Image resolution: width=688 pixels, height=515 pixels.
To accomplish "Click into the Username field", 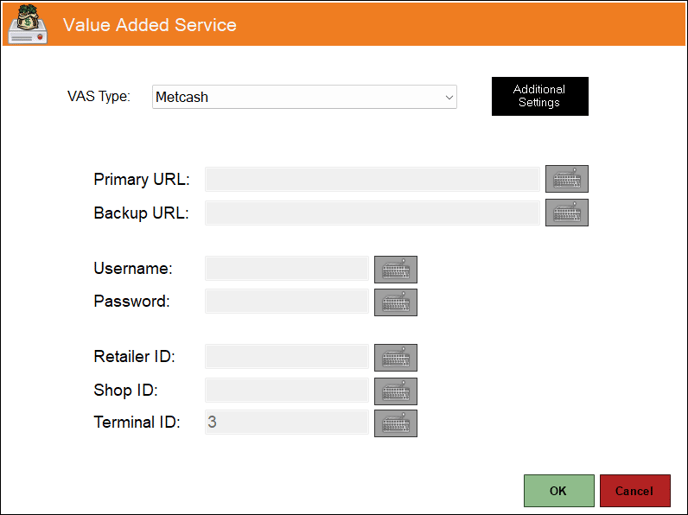I will (x=287, y=268).
